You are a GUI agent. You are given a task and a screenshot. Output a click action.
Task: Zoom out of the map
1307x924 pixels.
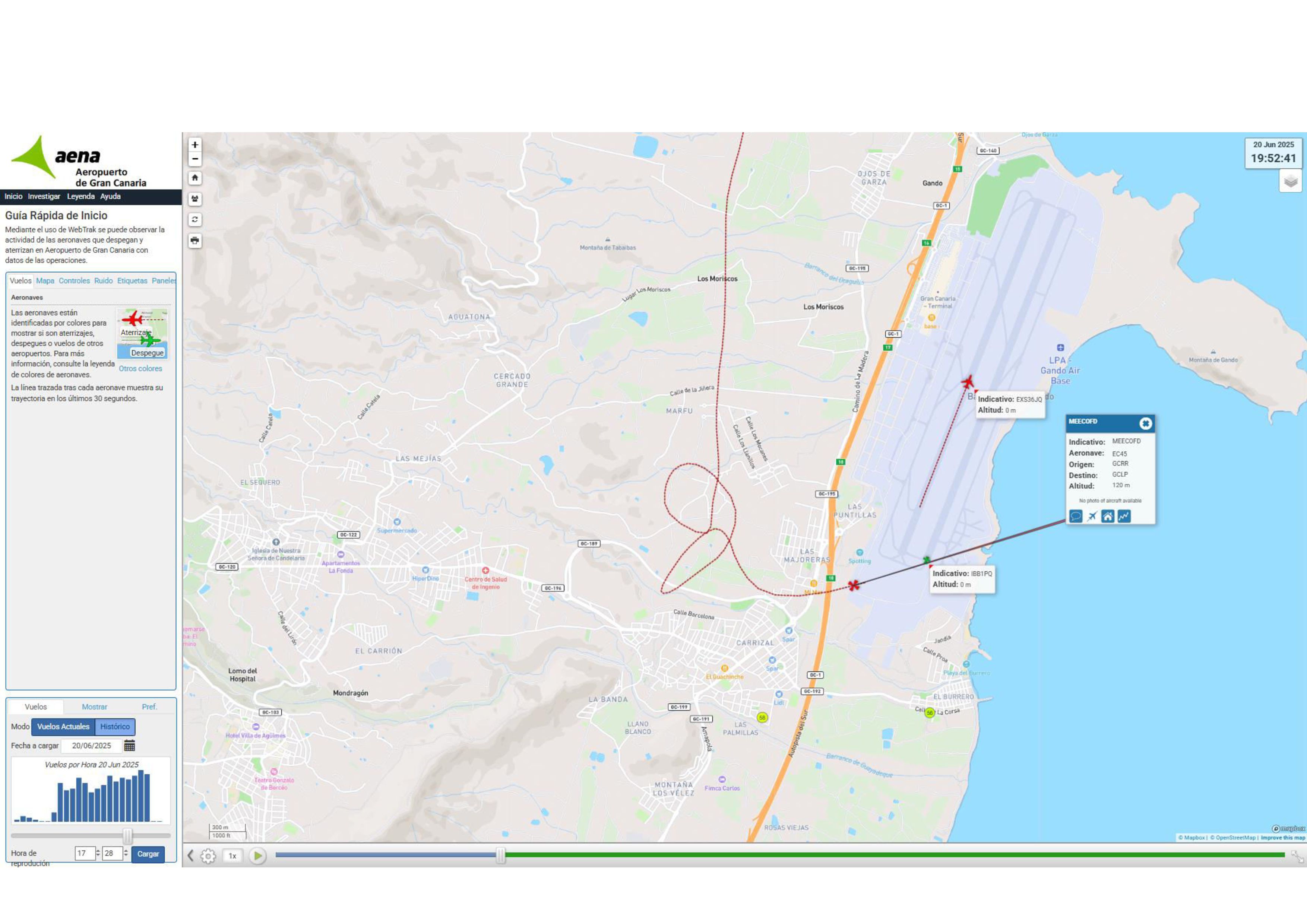195,159
